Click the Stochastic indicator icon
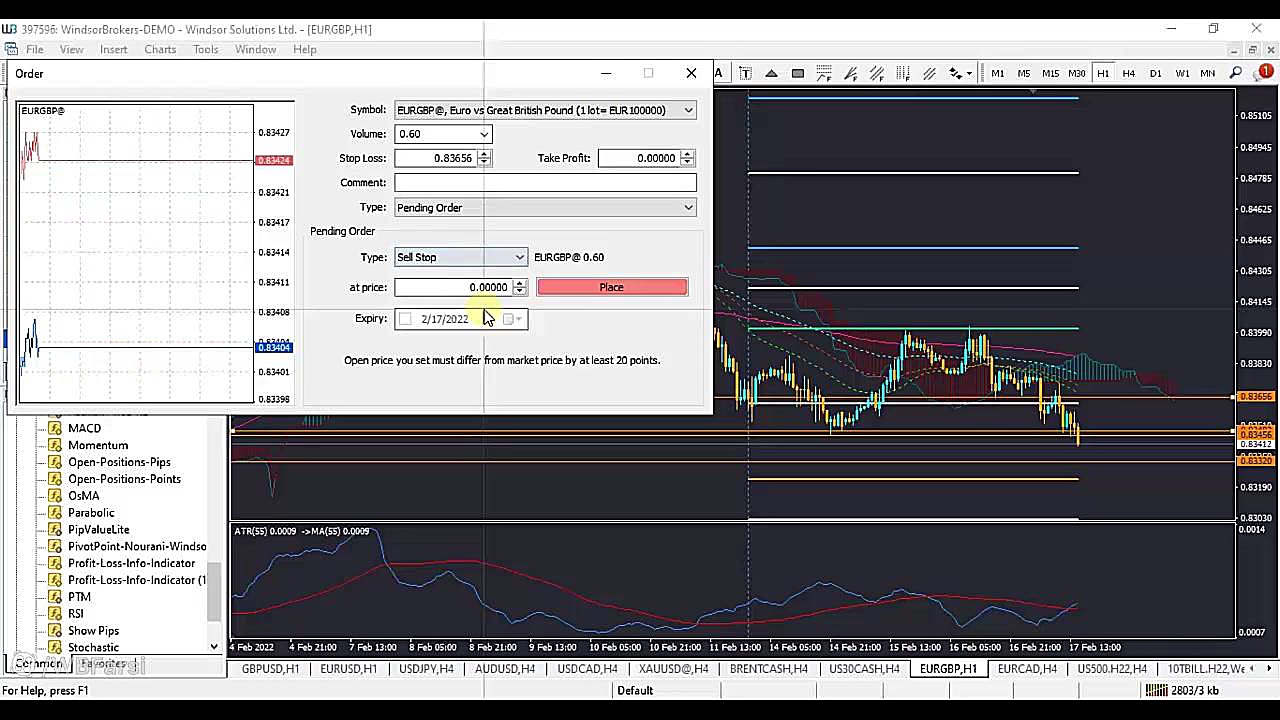Viewport: 1280px width, 720px height. [56, 648]
